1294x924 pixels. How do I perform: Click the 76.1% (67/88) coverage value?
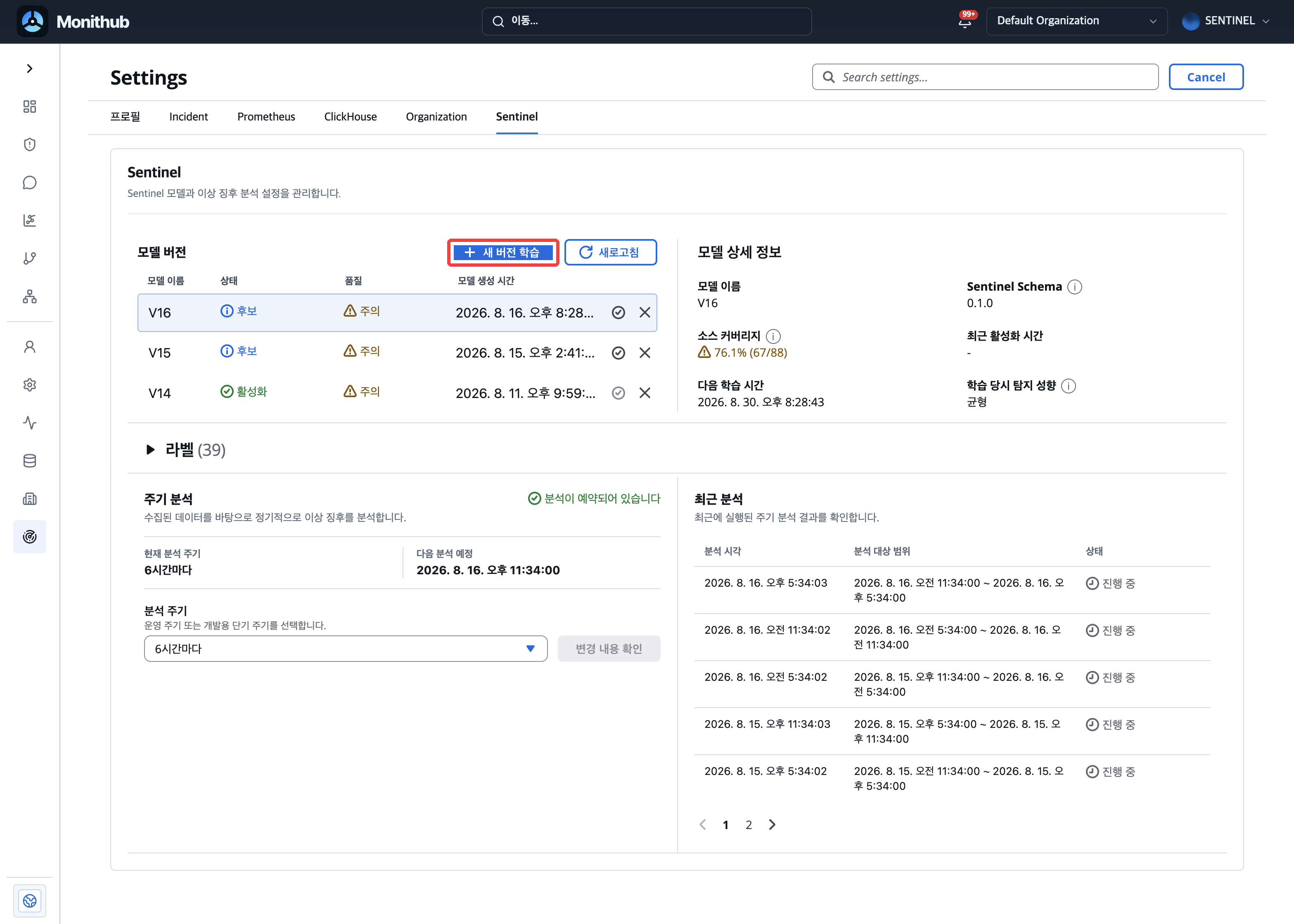[743, 353]
